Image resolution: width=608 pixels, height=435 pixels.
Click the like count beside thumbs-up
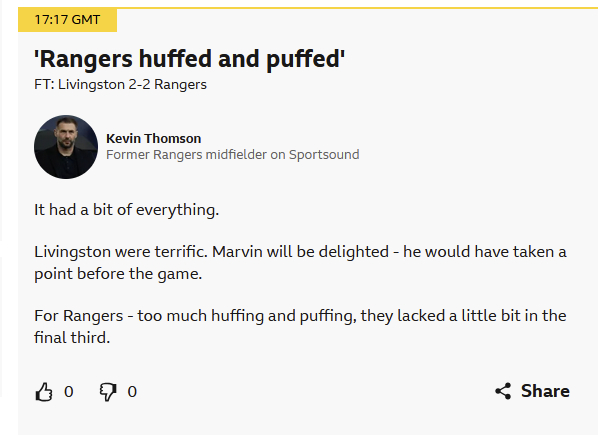(x=69, y=391)
